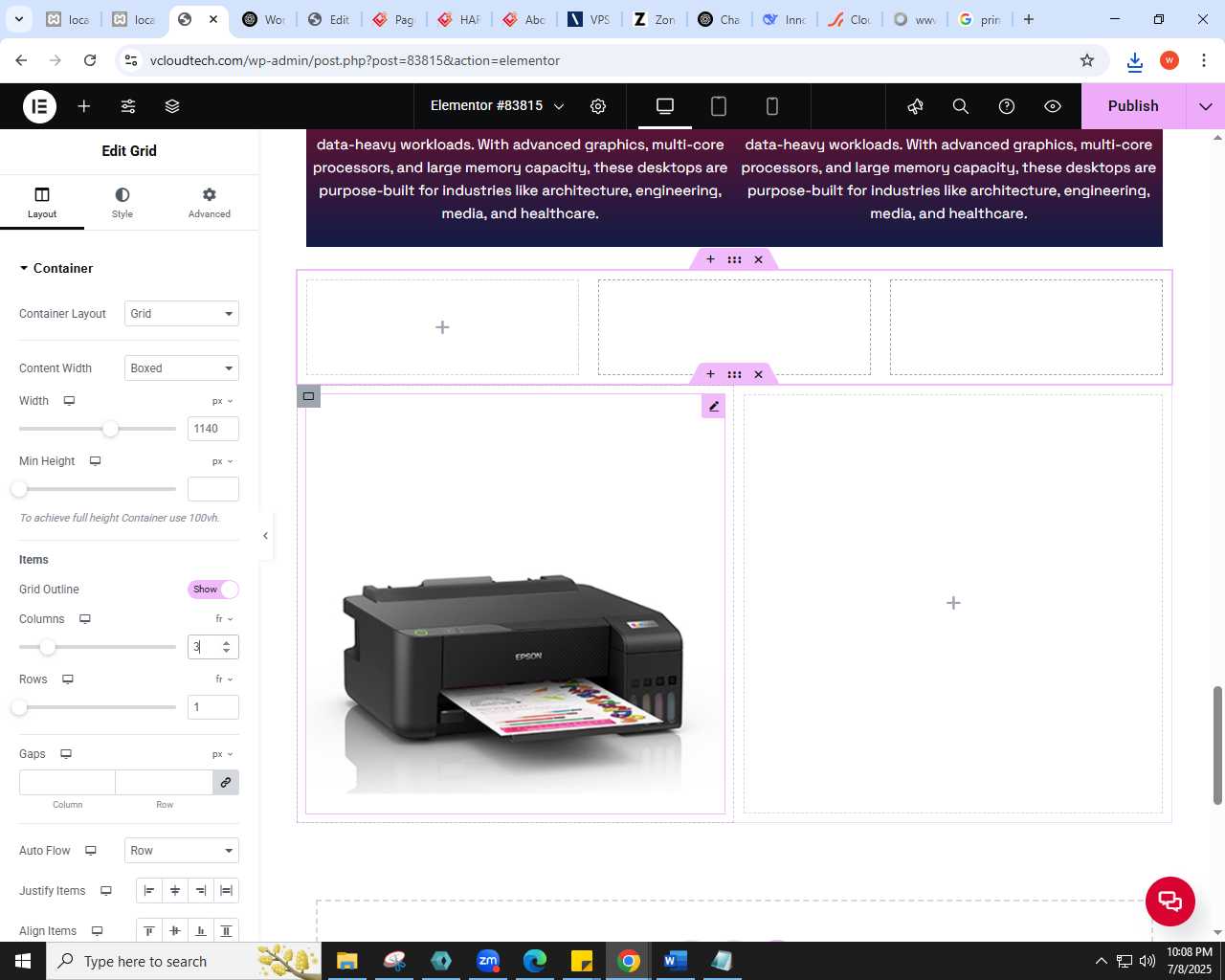1225x980 pixels.
Task: Select the container's grey handle icon
Action: tap(308, 396)
